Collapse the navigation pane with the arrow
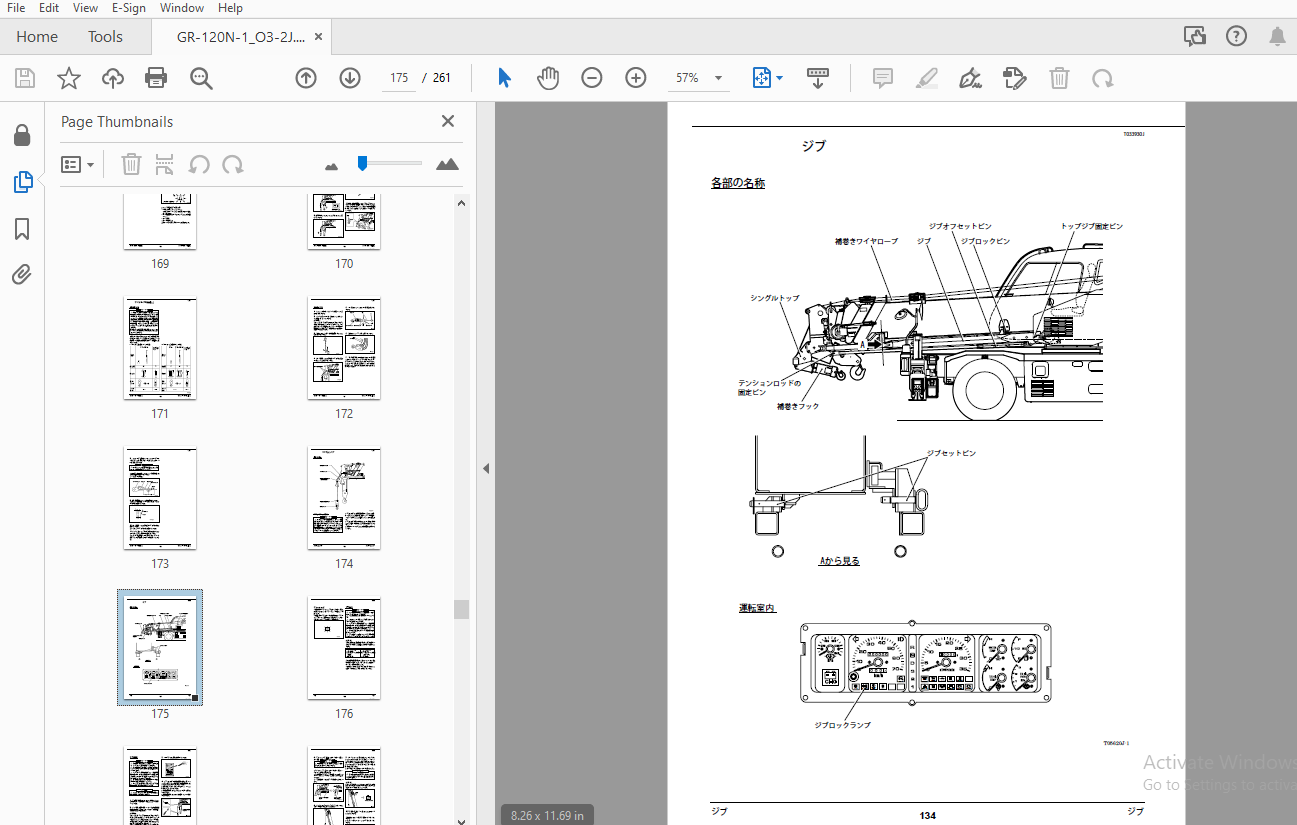The image size is (1297, 825). pos(486,468)
